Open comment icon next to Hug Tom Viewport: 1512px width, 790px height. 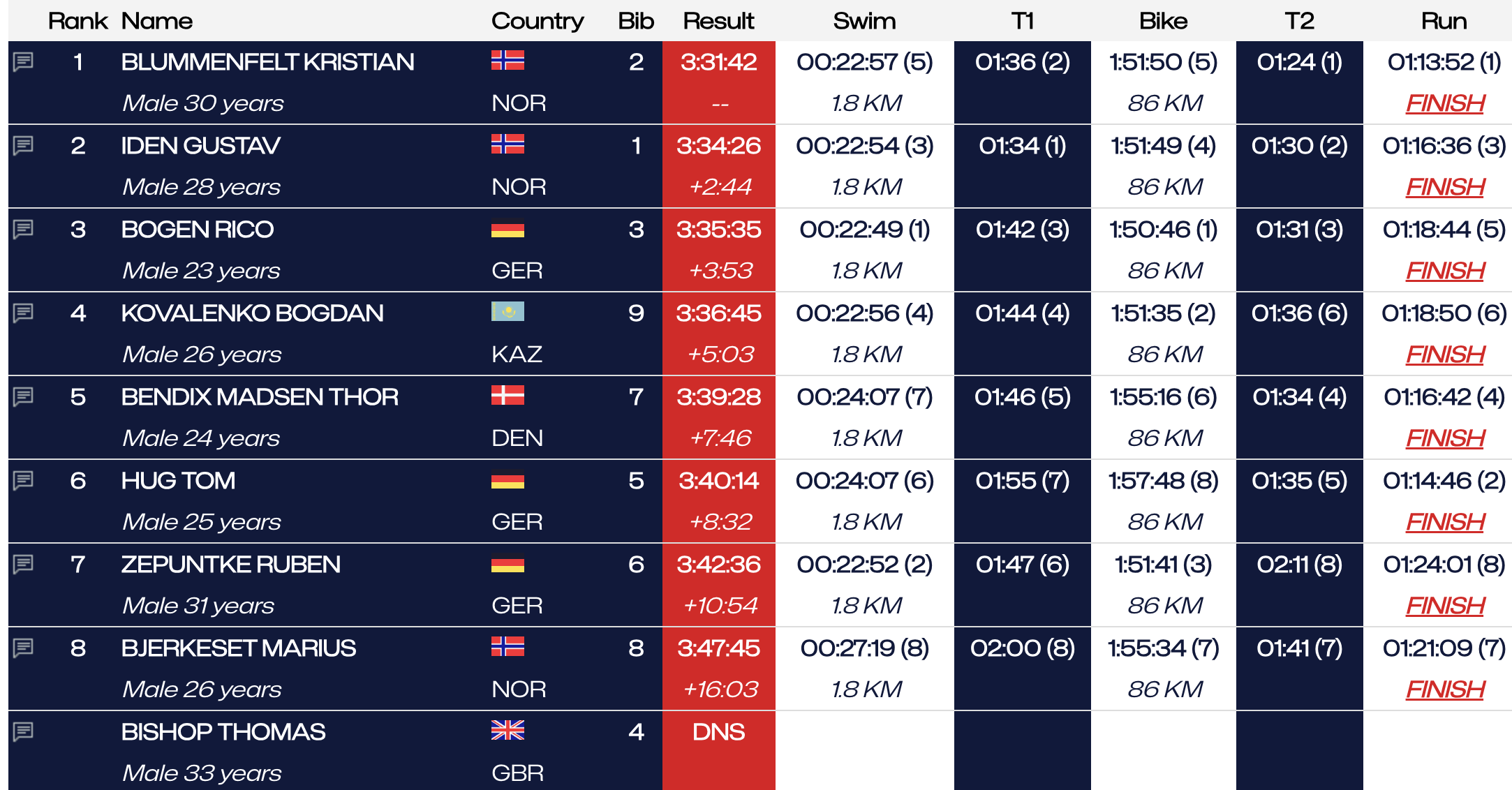(23, 480)
